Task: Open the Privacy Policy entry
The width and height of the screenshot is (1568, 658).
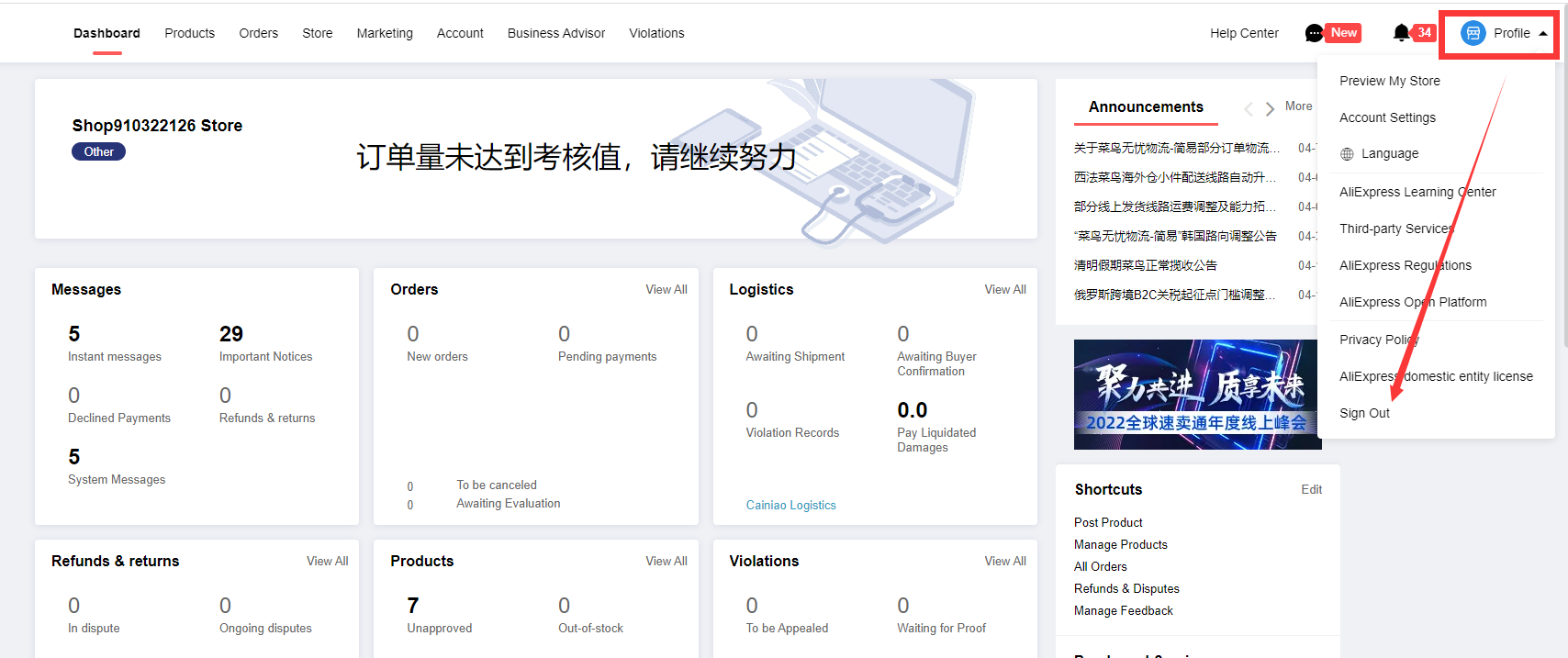Action: coord(1379,340)
